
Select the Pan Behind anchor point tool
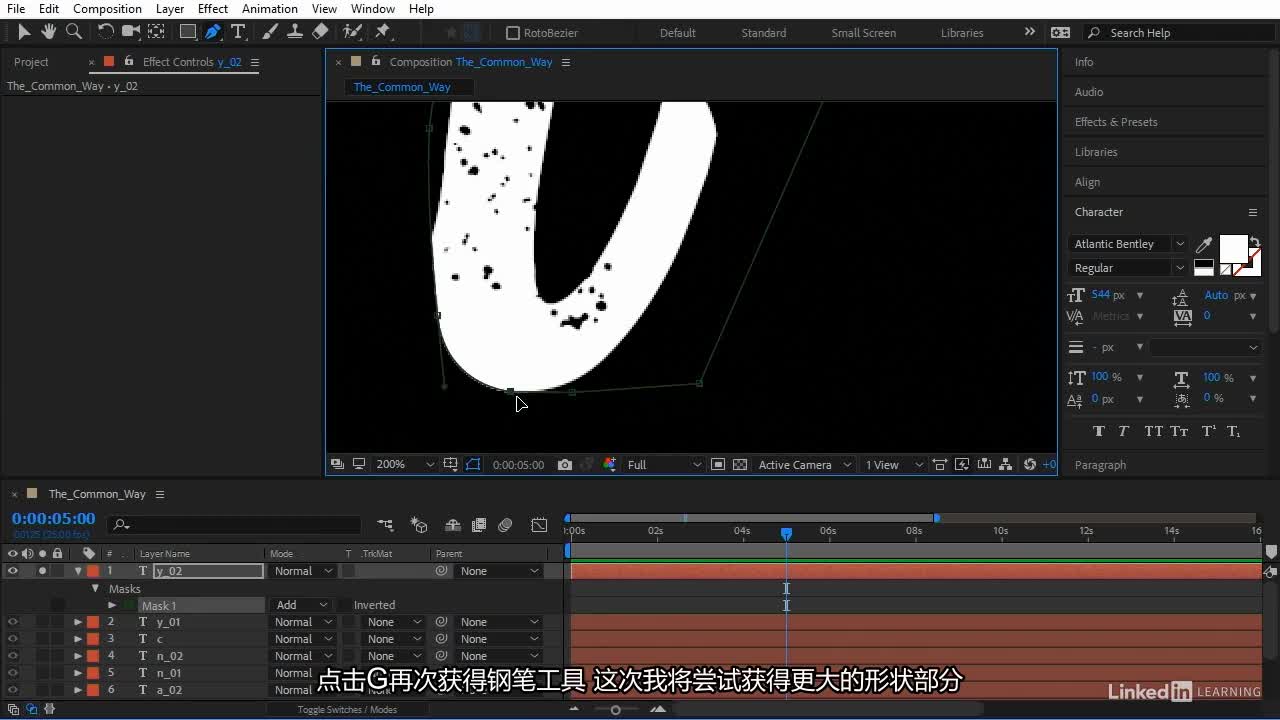click(156, 32)
